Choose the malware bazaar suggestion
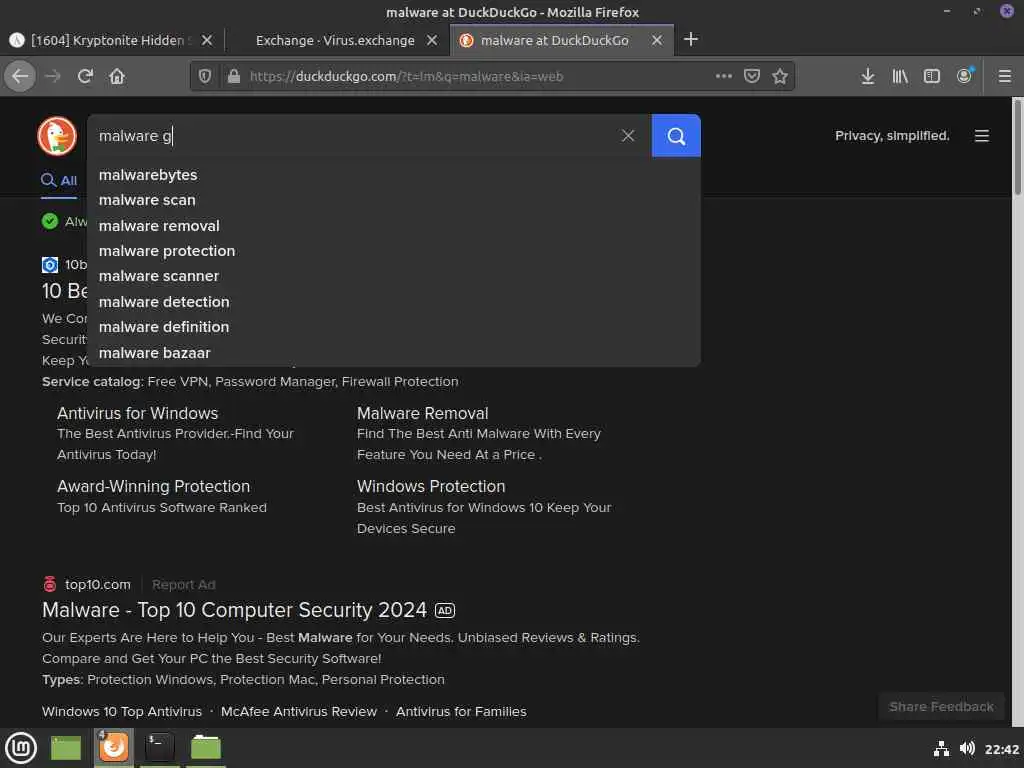Viewport: 1024px width, 768px height. tap(394, 353)
